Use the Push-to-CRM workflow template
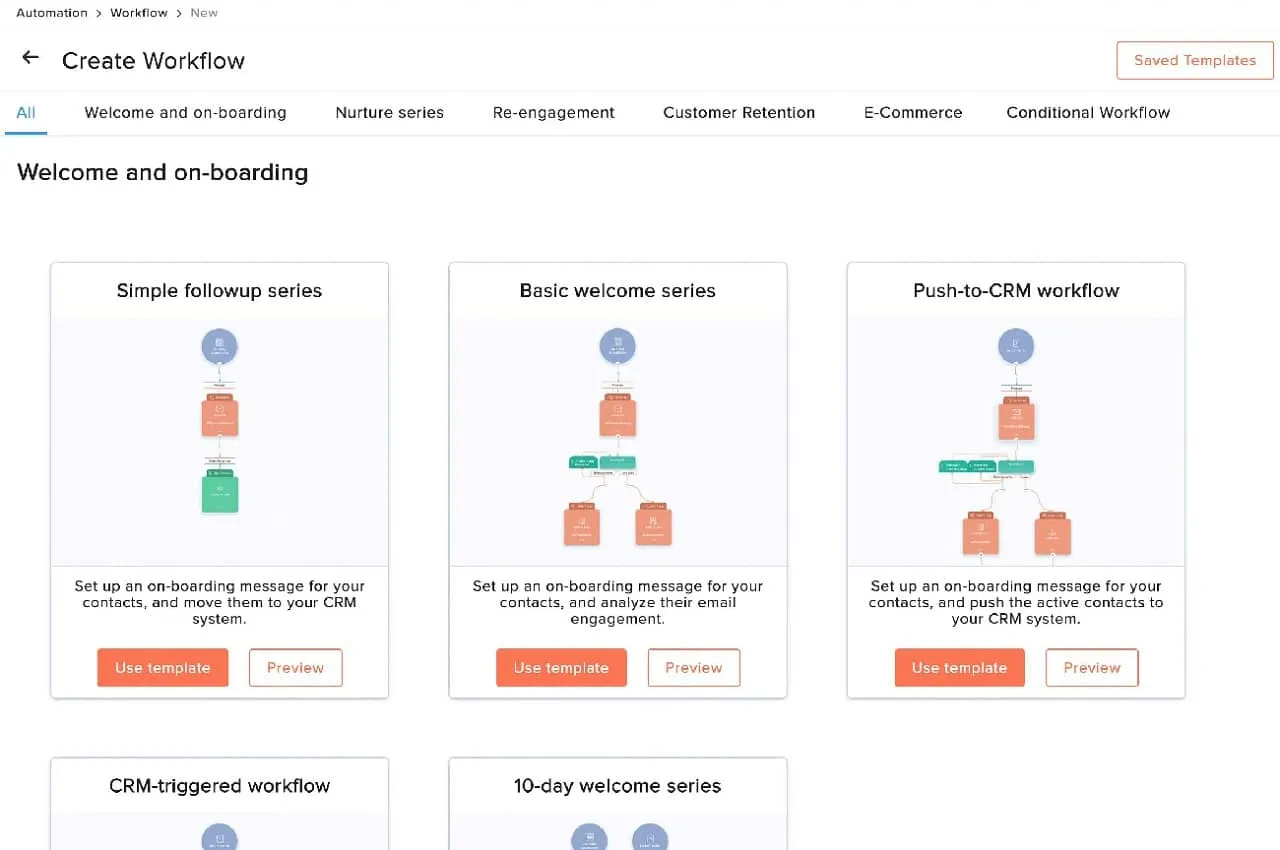Viewport: 1280px width, 850px height. pos(959,668)
